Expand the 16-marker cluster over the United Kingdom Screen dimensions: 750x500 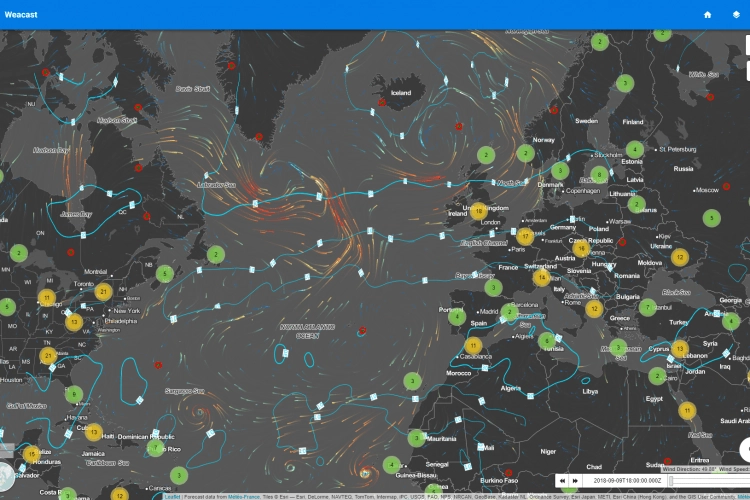tap(478, 211)
